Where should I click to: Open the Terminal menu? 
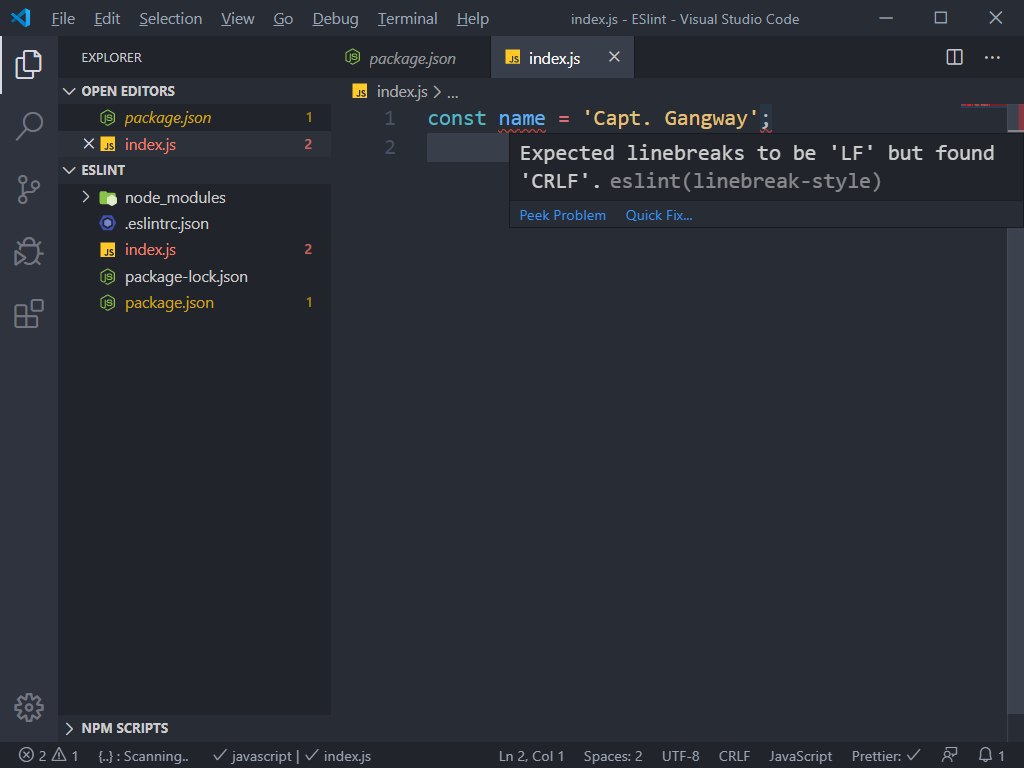[408, 19]
